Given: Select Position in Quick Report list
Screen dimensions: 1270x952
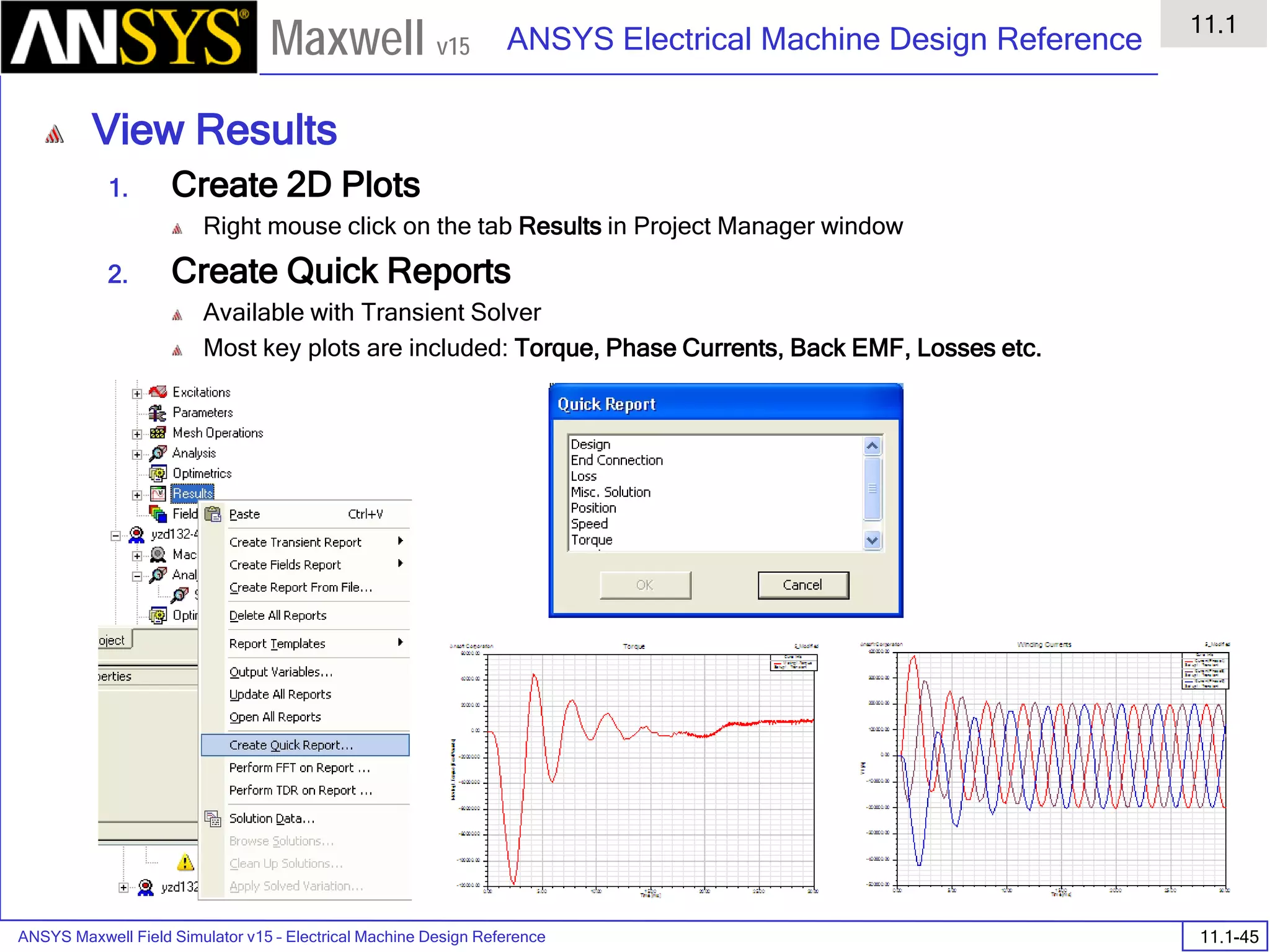Looking at the screenshot, I should [x=593, y=508].
